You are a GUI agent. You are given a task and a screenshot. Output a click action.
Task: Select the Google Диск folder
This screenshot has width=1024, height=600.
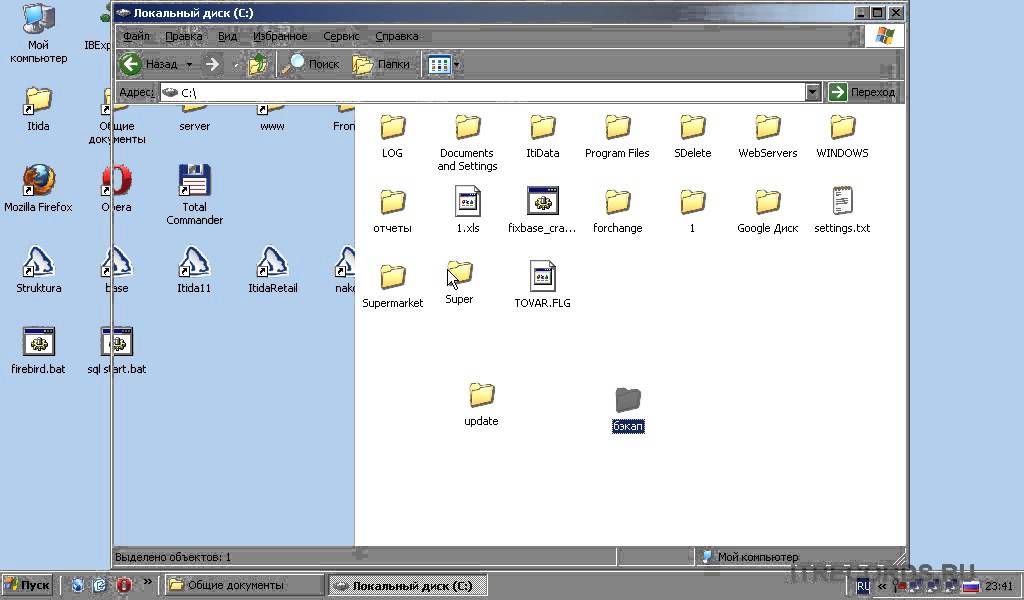click(767, 212)
